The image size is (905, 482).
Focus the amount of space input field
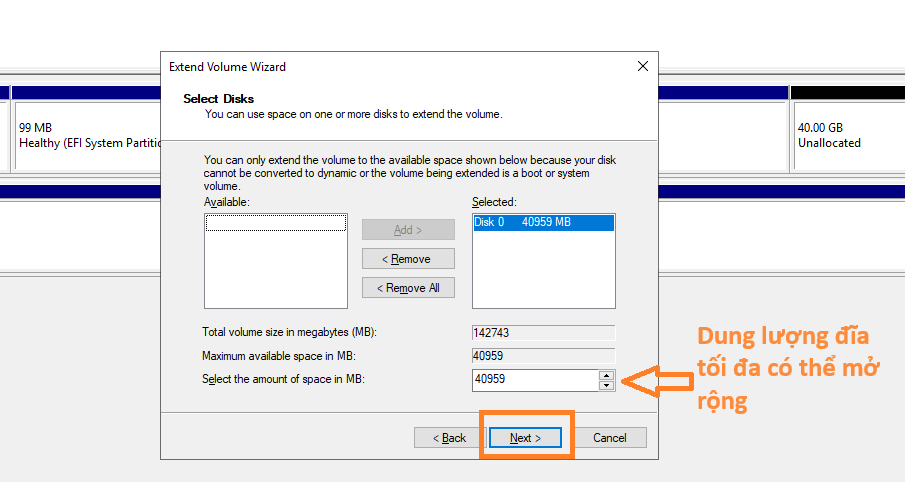pos(534,380)
